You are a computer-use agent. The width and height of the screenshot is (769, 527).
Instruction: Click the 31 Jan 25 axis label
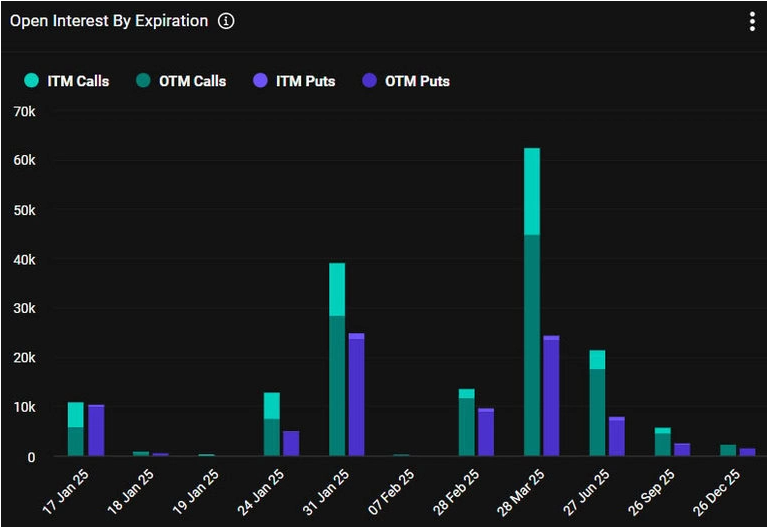(326, 492)
